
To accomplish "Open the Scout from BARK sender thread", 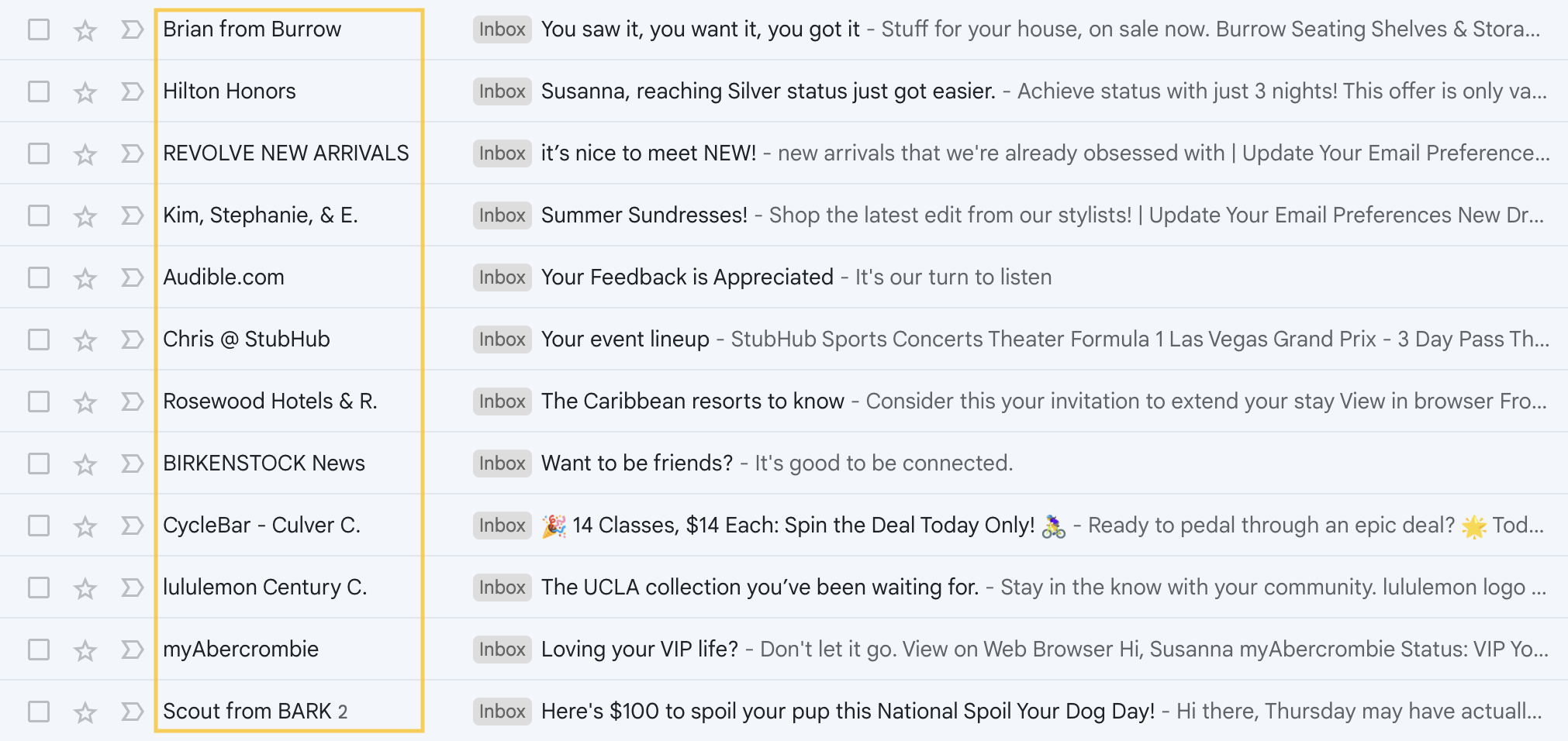I will [247, 712].
